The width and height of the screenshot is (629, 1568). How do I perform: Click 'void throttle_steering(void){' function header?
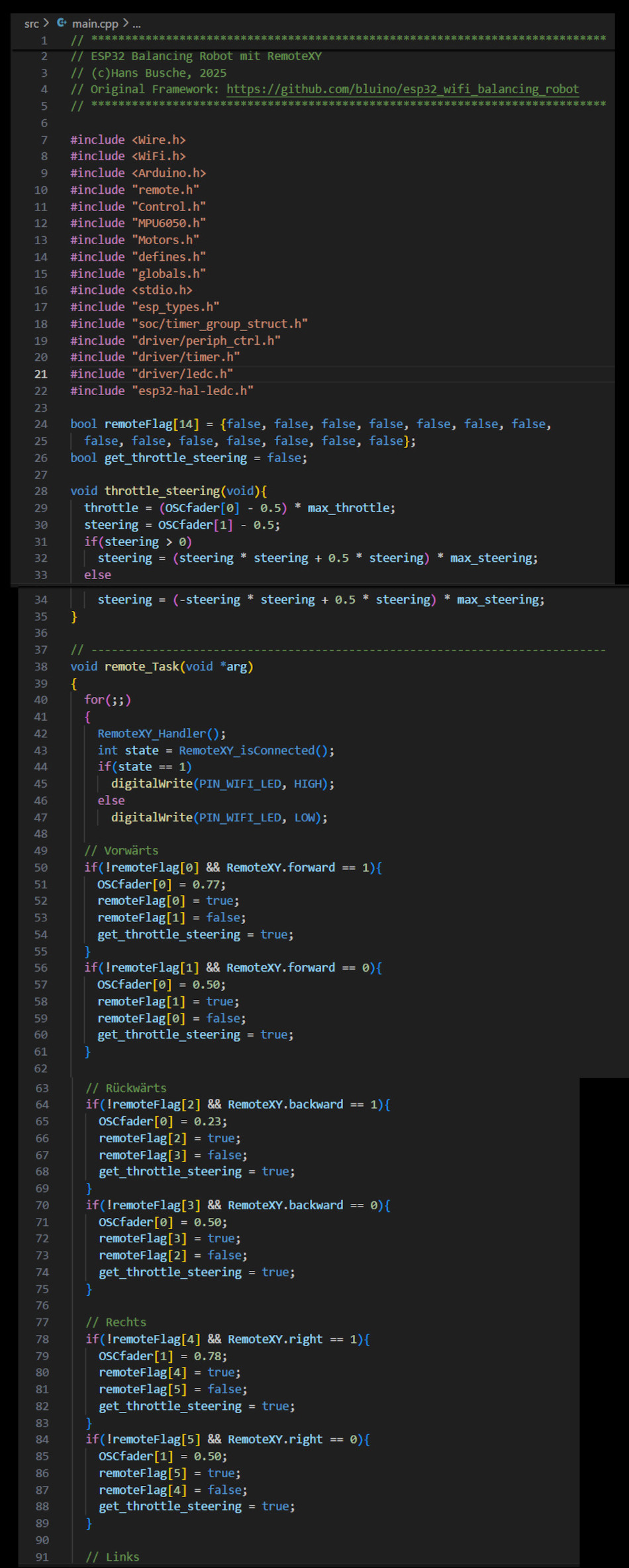(x=169, y=491)
